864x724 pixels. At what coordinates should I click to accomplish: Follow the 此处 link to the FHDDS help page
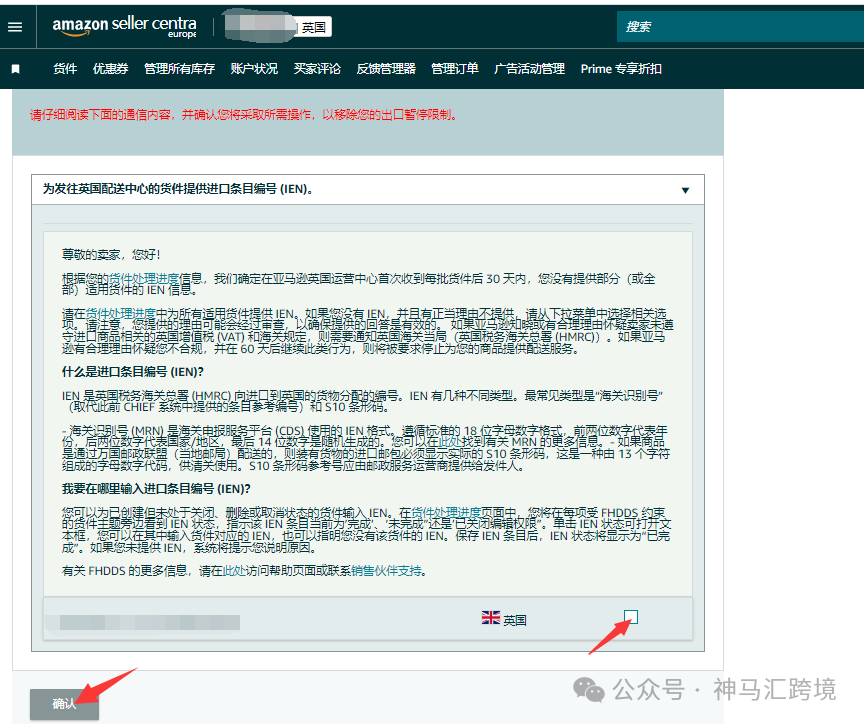234,571
